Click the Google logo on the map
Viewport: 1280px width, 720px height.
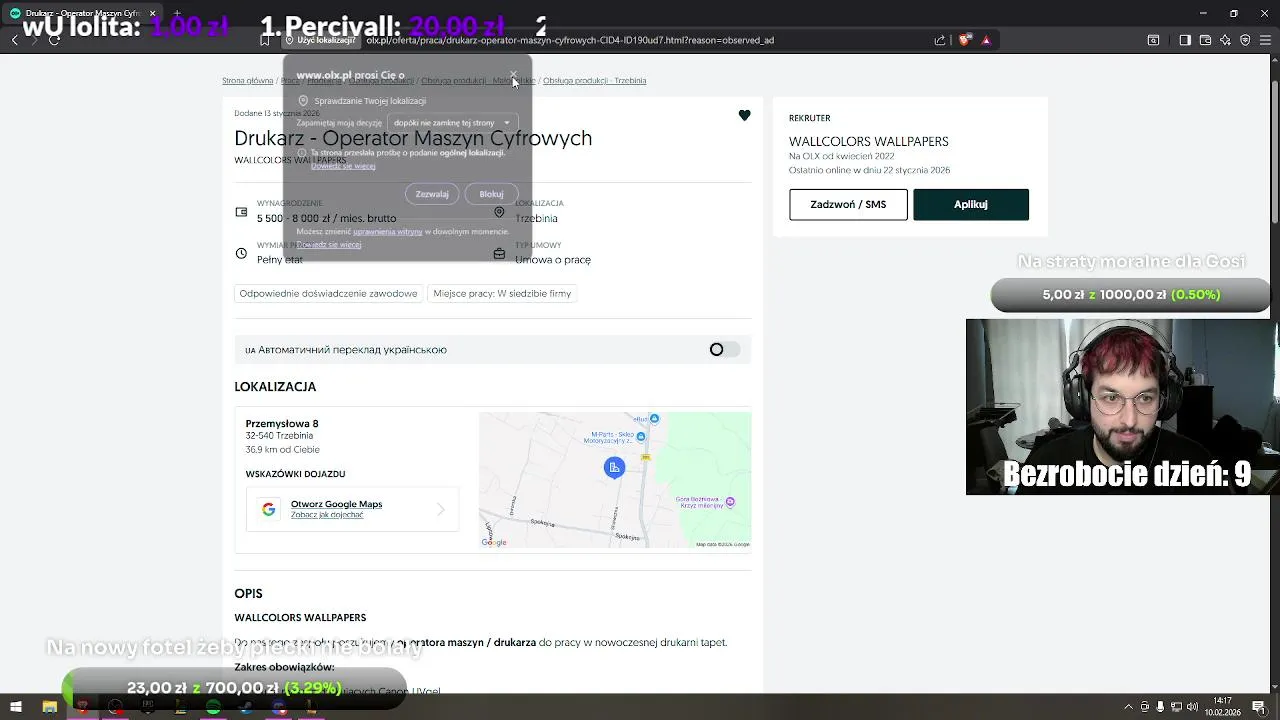pyautogui.click(x=494, y=542)
